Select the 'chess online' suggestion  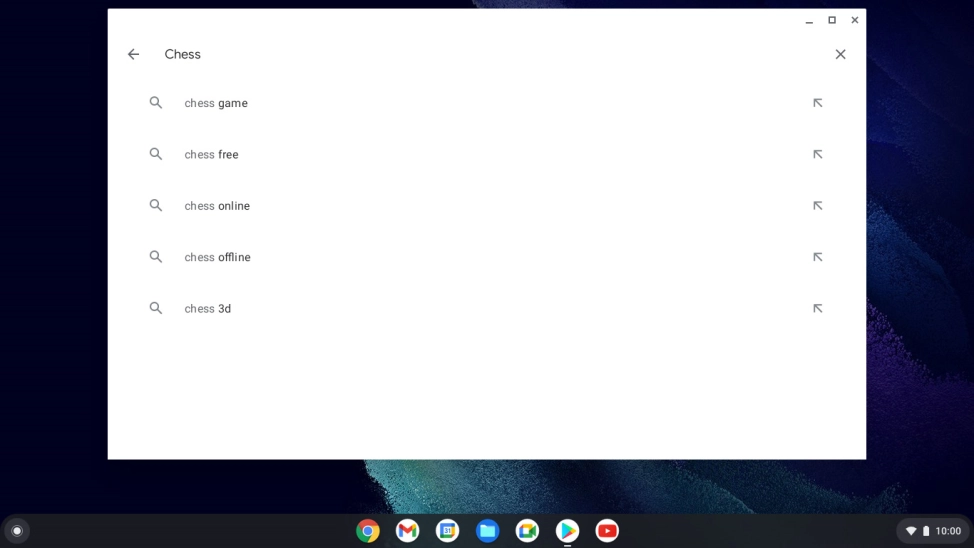[x=487, y=206]
